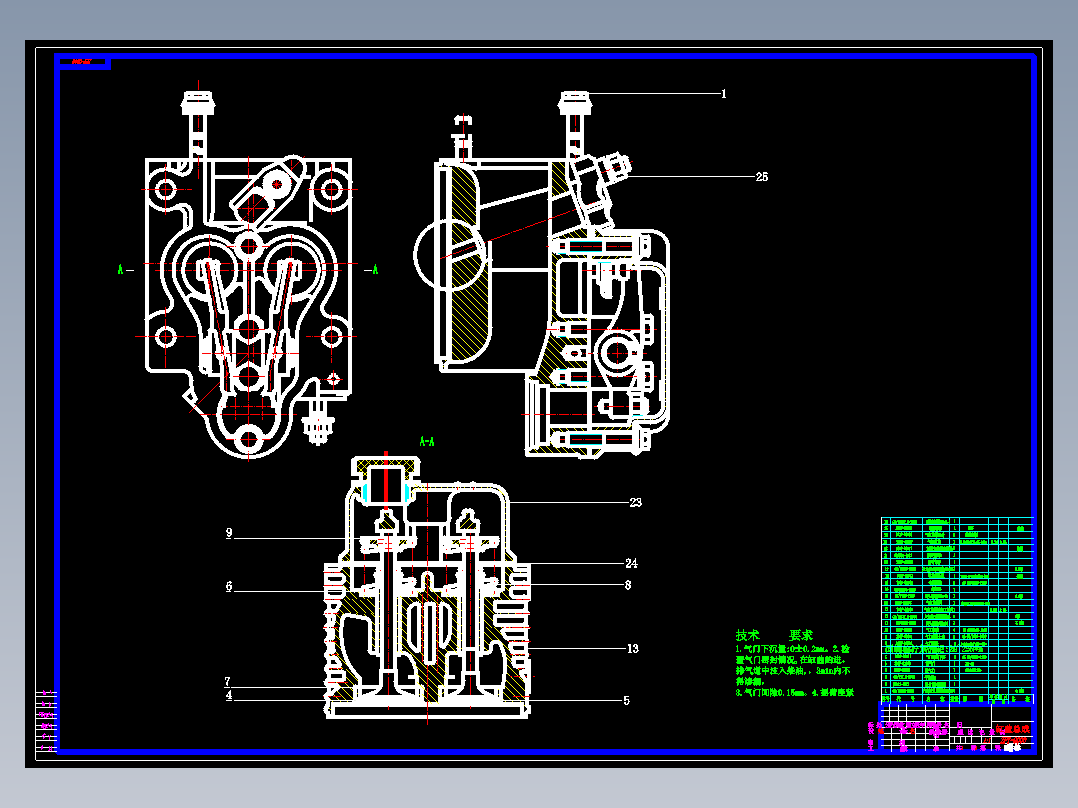1078x808 pixels.
Task: Click part callout number 1
Action: (723, 94)
